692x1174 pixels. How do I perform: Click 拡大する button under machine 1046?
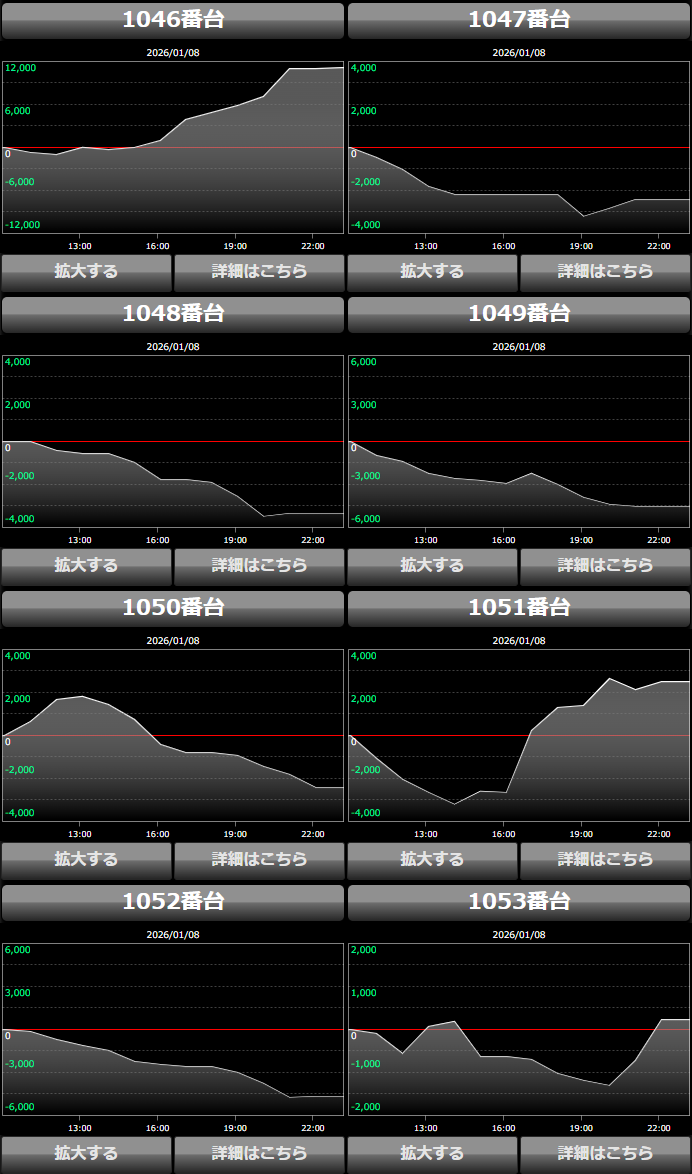(x=86, y=271)
